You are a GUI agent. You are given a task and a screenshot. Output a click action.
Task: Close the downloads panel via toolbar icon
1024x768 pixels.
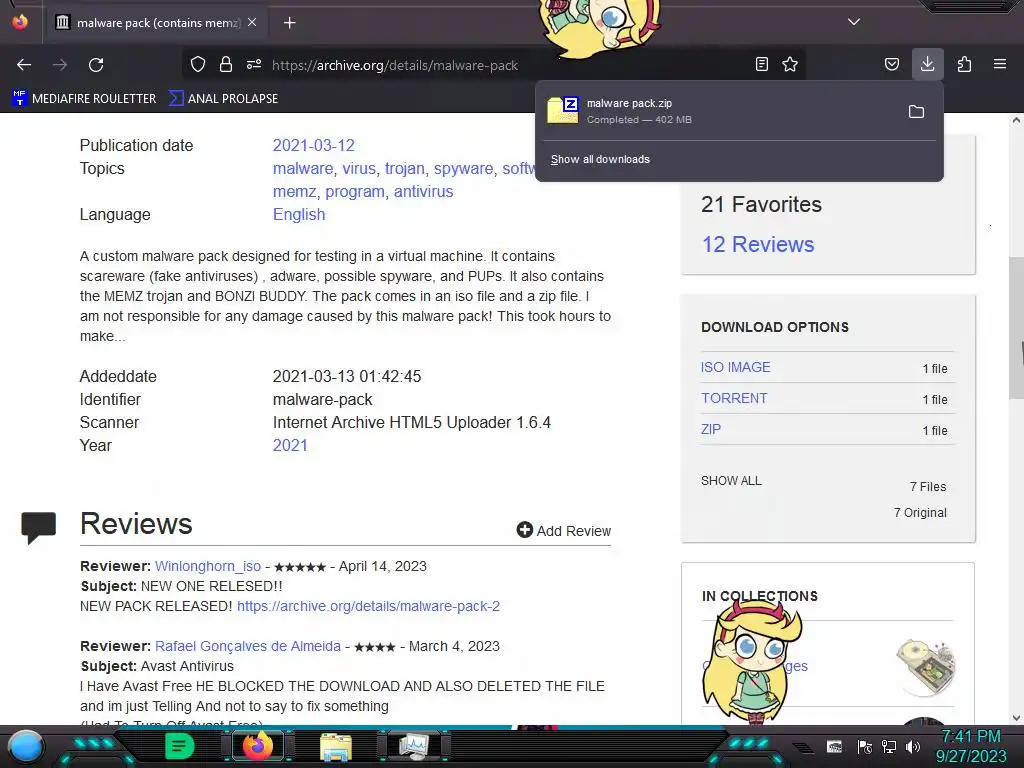(x=927, y=64)
